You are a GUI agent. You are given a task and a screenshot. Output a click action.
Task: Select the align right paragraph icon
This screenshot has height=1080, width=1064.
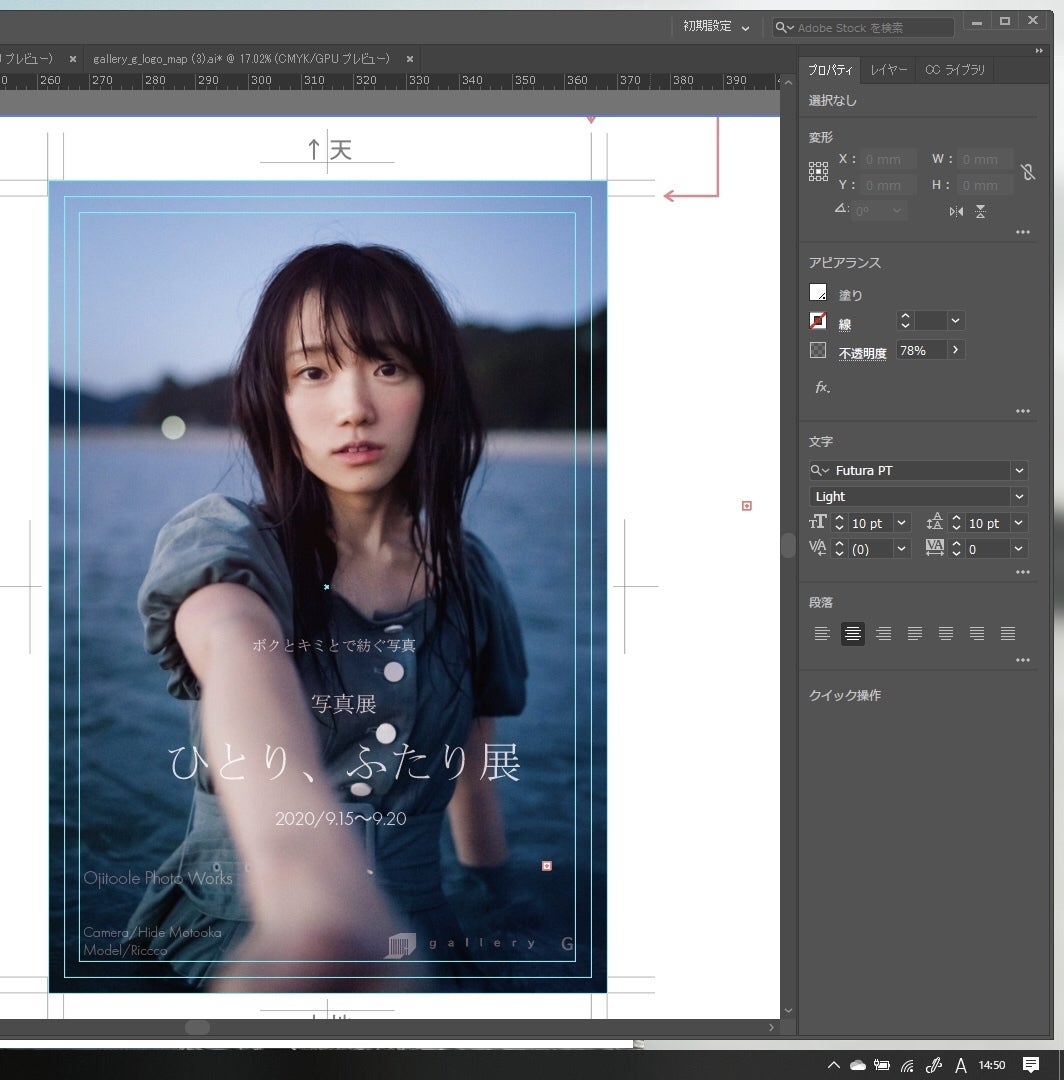pyautogui.click(x=884, y=633)
